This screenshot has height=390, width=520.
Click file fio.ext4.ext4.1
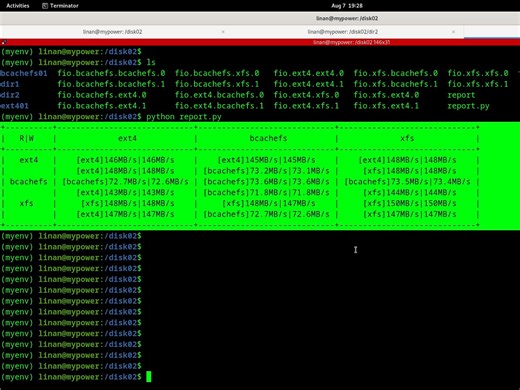pos(309,84)
